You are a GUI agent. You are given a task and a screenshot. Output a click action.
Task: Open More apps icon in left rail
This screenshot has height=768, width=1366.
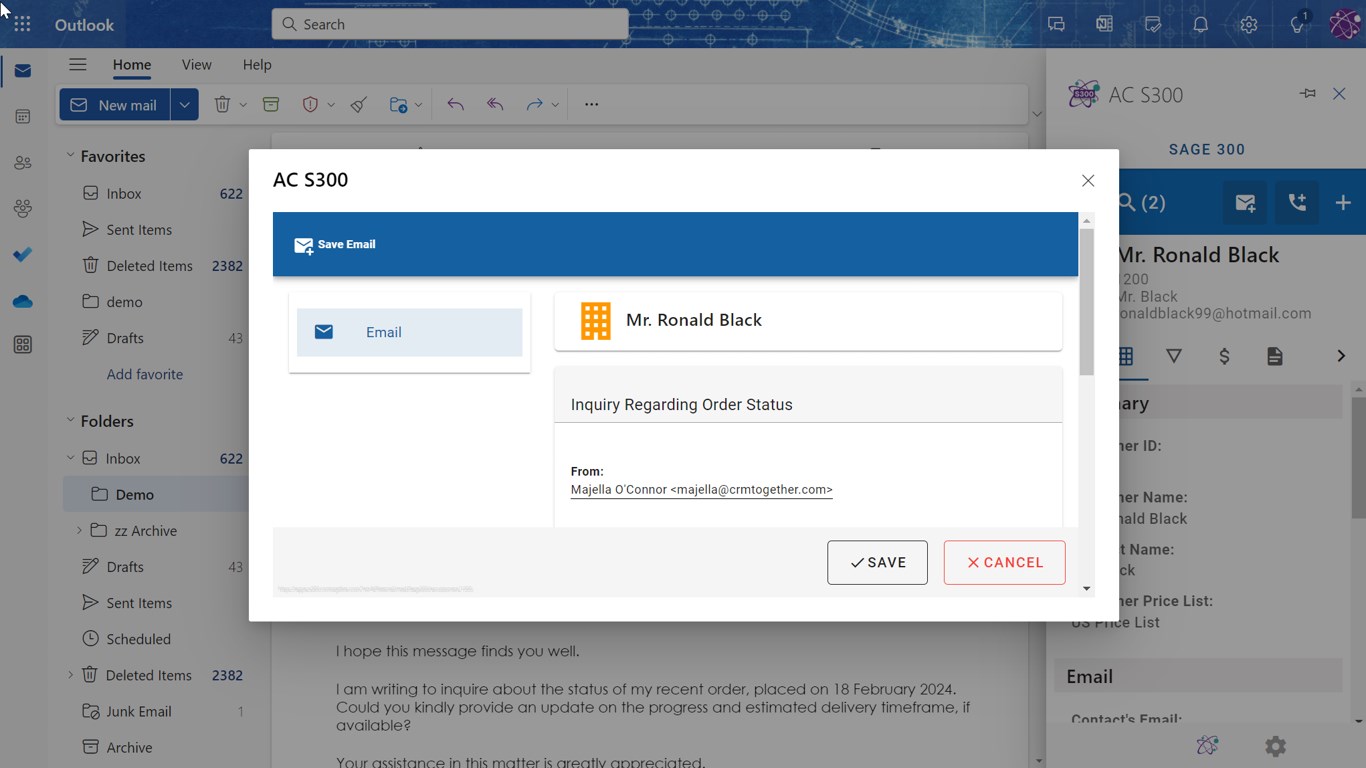tap(22, 345)
